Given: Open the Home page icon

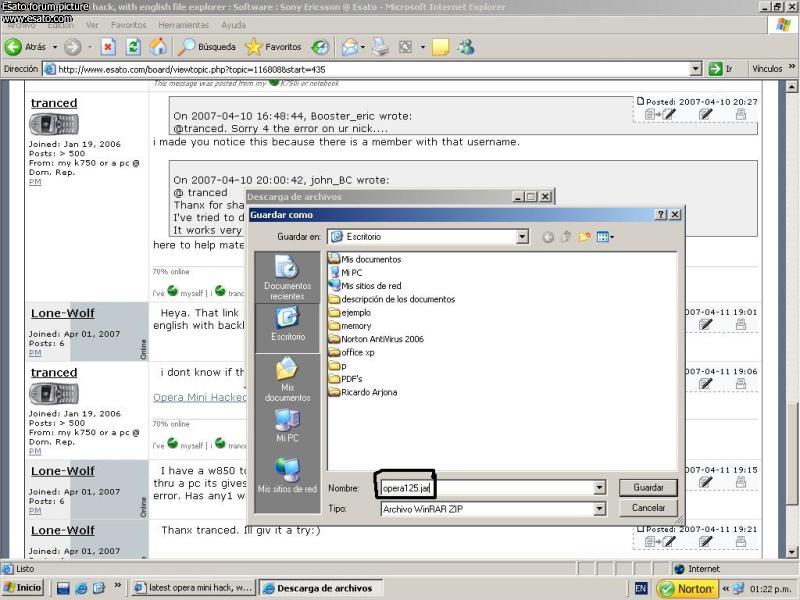Looking at the screenshot, I should (x=158, y=47).
